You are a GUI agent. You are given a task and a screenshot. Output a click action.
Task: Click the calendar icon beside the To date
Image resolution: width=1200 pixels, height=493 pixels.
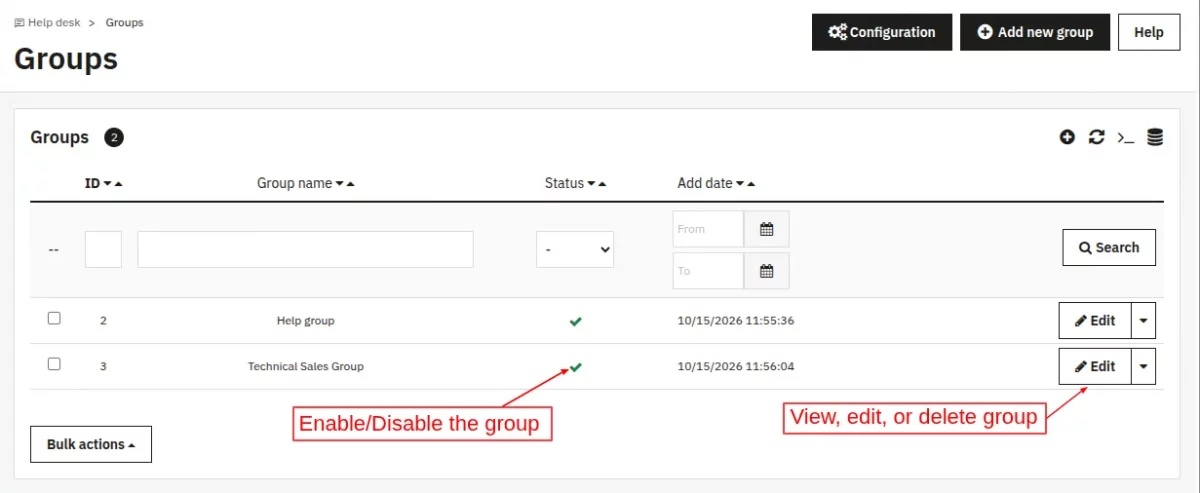tap(767, 270)
